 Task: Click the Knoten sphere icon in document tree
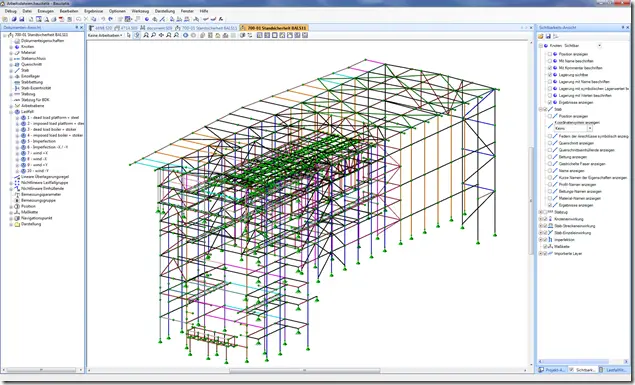[17, 47]
